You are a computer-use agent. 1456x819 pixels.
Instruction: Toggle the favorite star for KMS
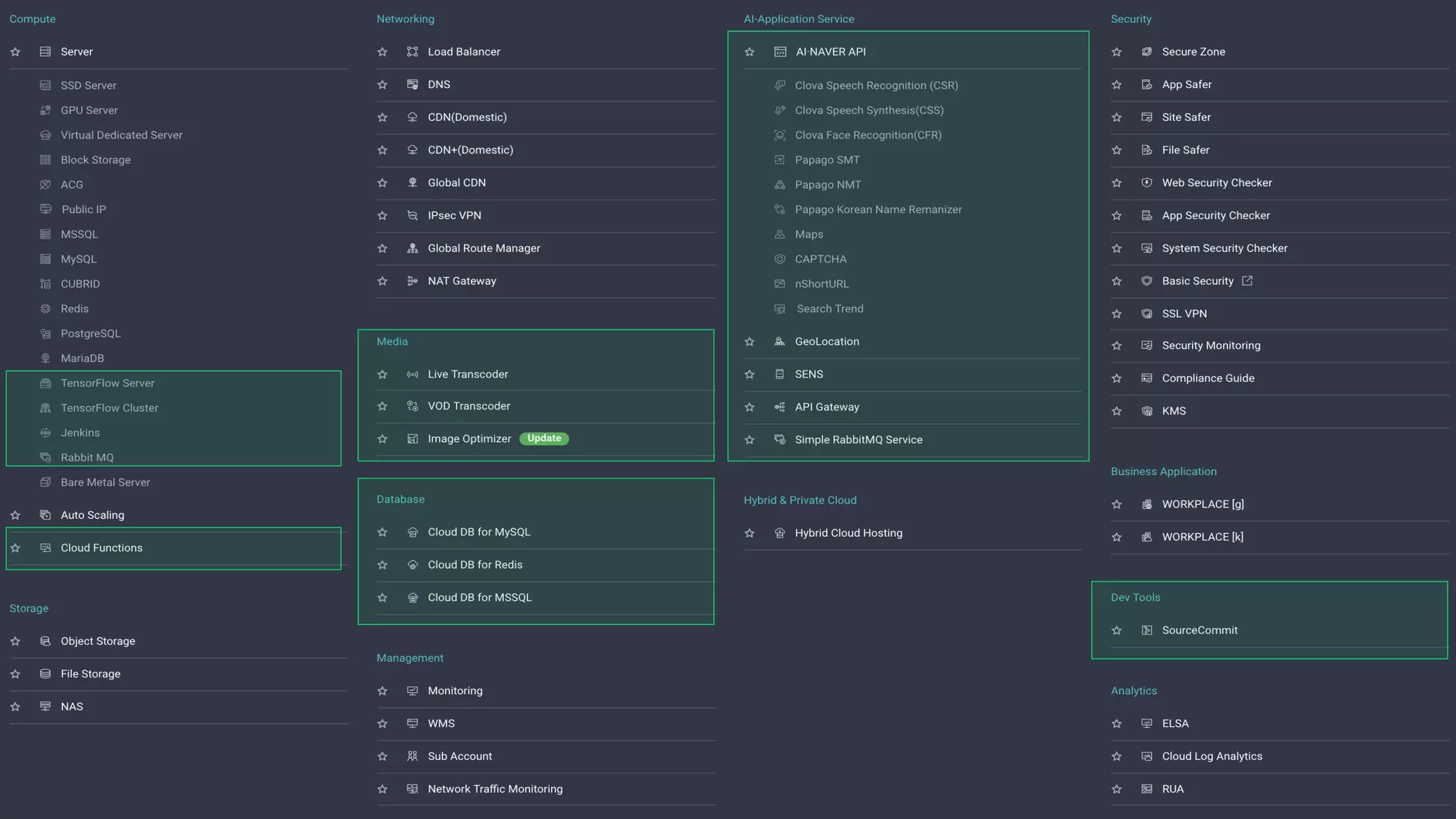tap(1117, 411)
